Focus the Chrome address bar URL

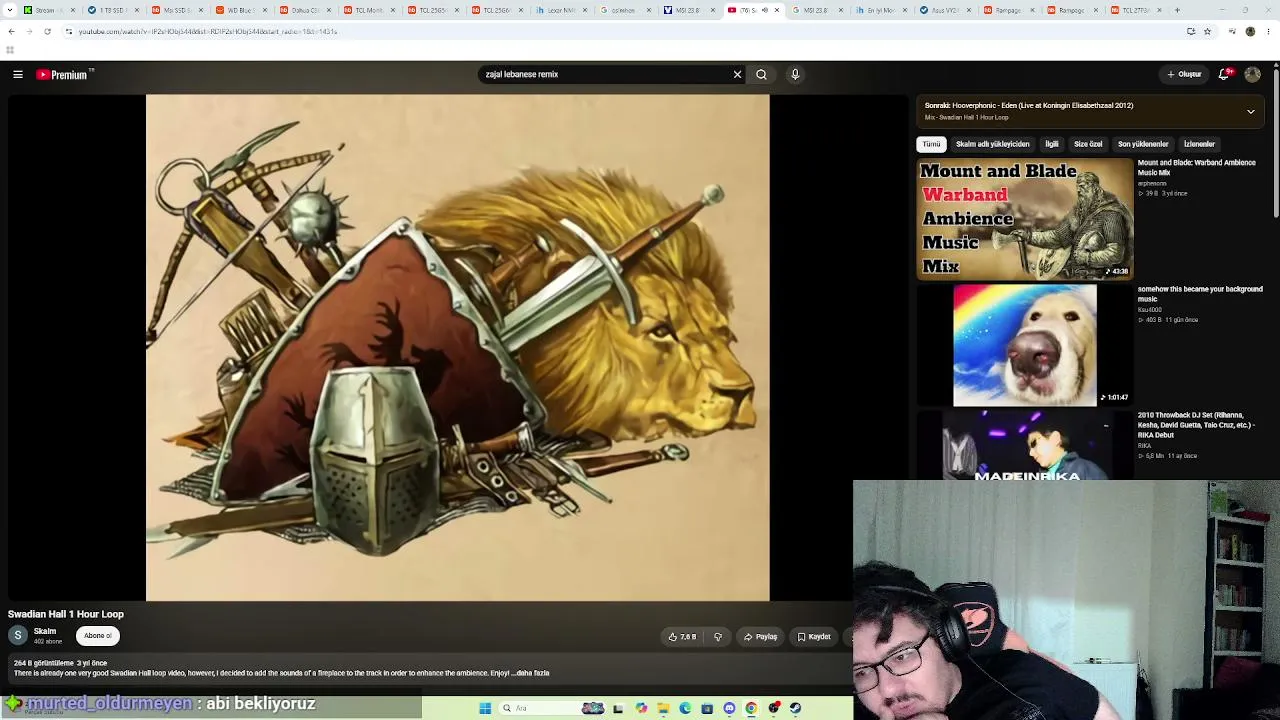207,31
